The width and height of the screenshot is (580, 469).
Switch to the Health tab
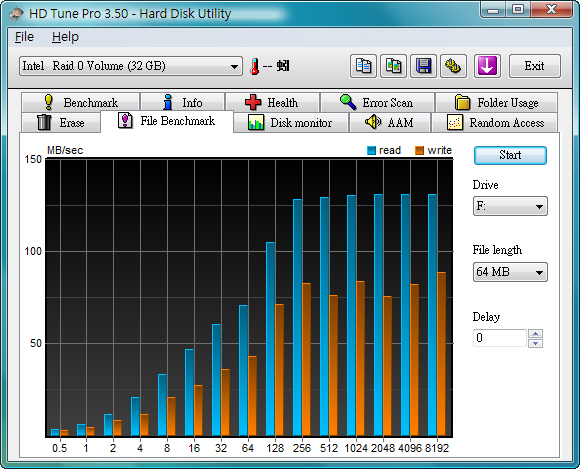[272, 102]
